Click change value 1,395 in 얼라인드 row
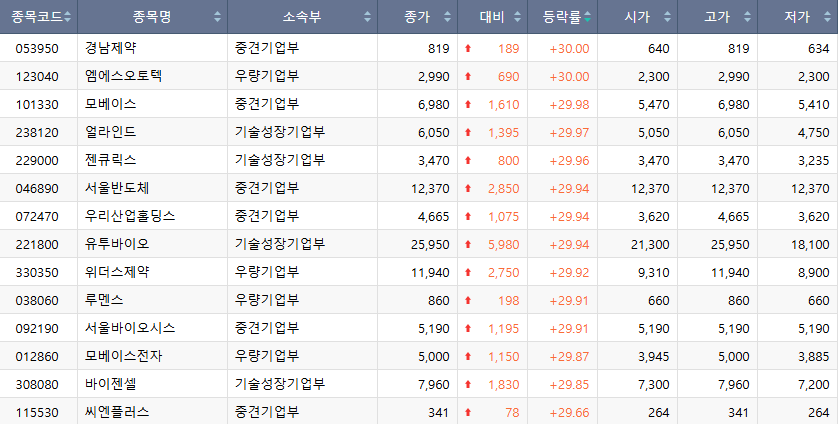Viewport: 838px width, 424px height. (503, 133)
